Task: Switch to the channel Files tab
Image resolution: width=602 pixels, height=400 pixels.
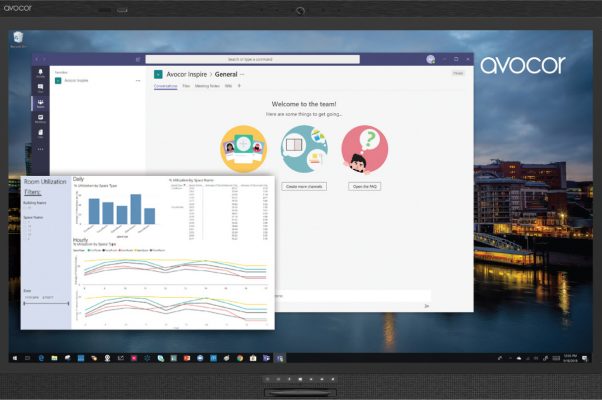Action: tap(186, 86)
